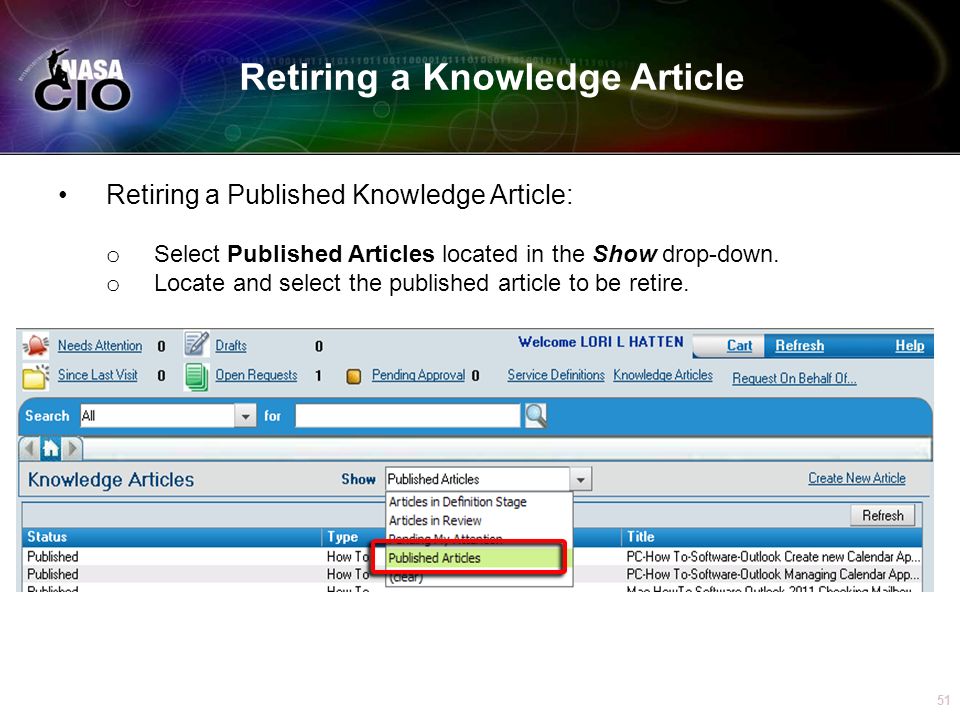Click Create New Article link

[857, 478]
